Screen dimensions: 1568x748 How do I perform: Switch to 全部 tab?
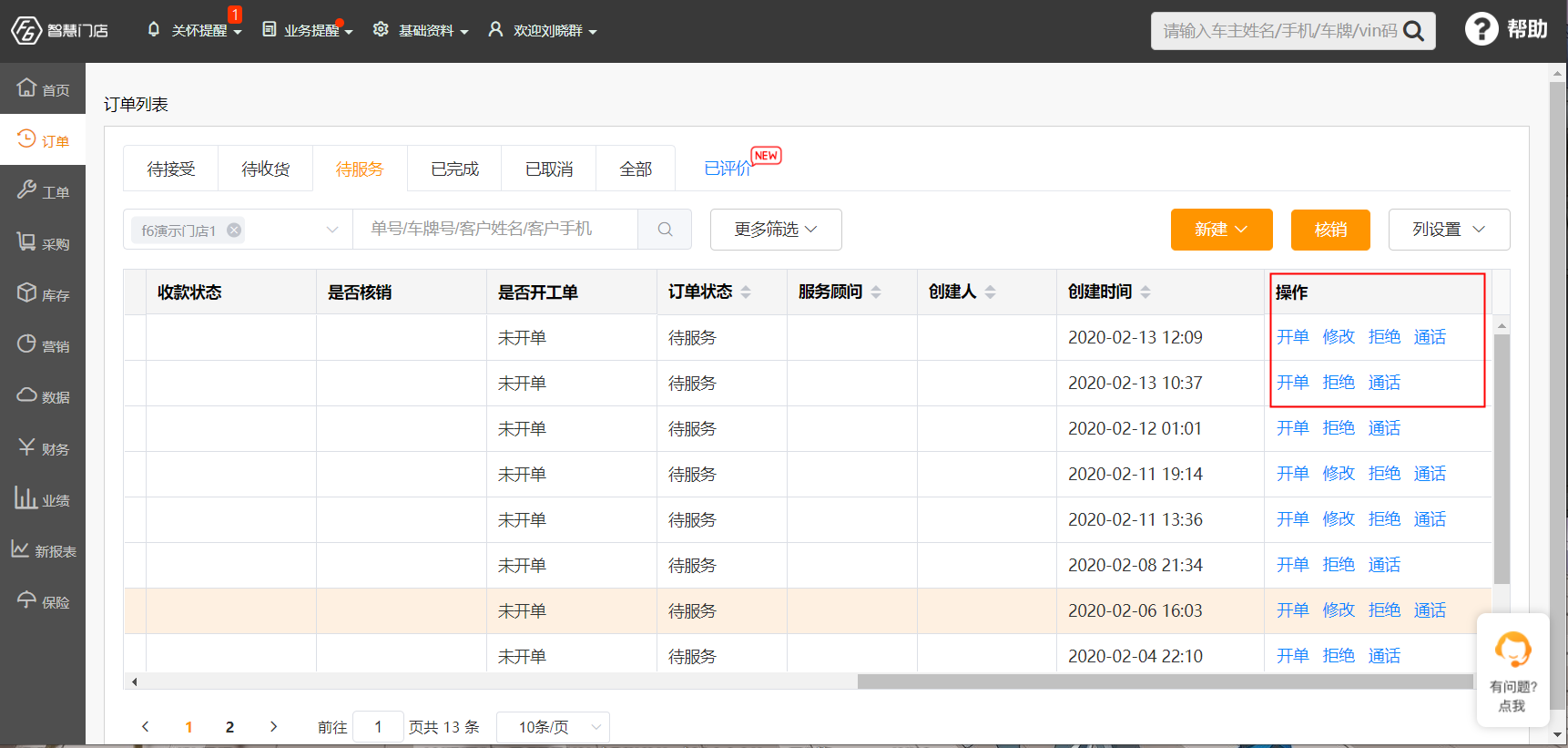pyautogui.click(x=636, y=169)
